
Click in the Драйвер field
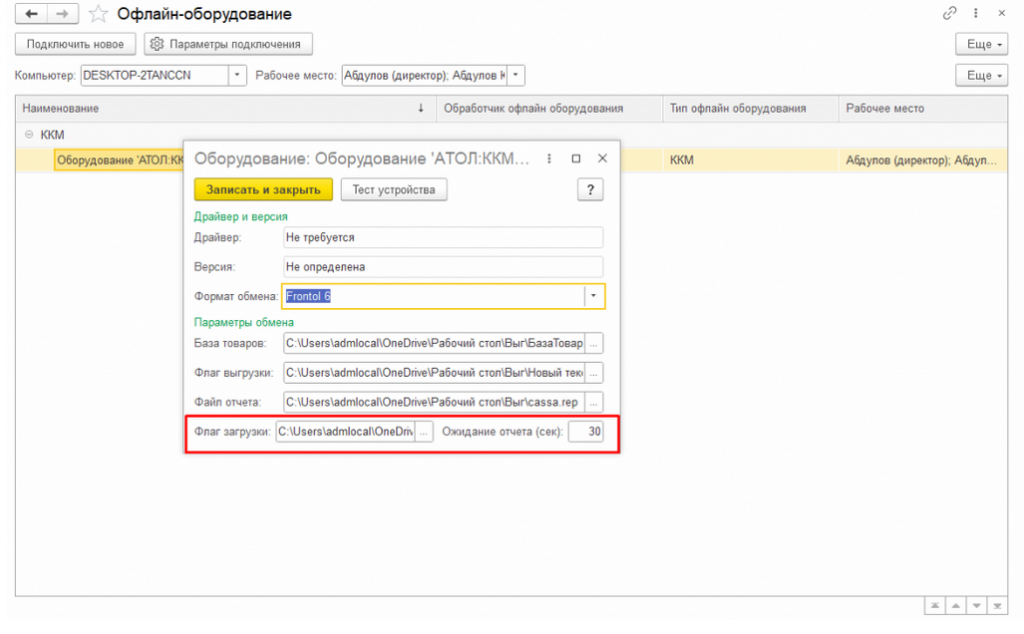[443, 238]
